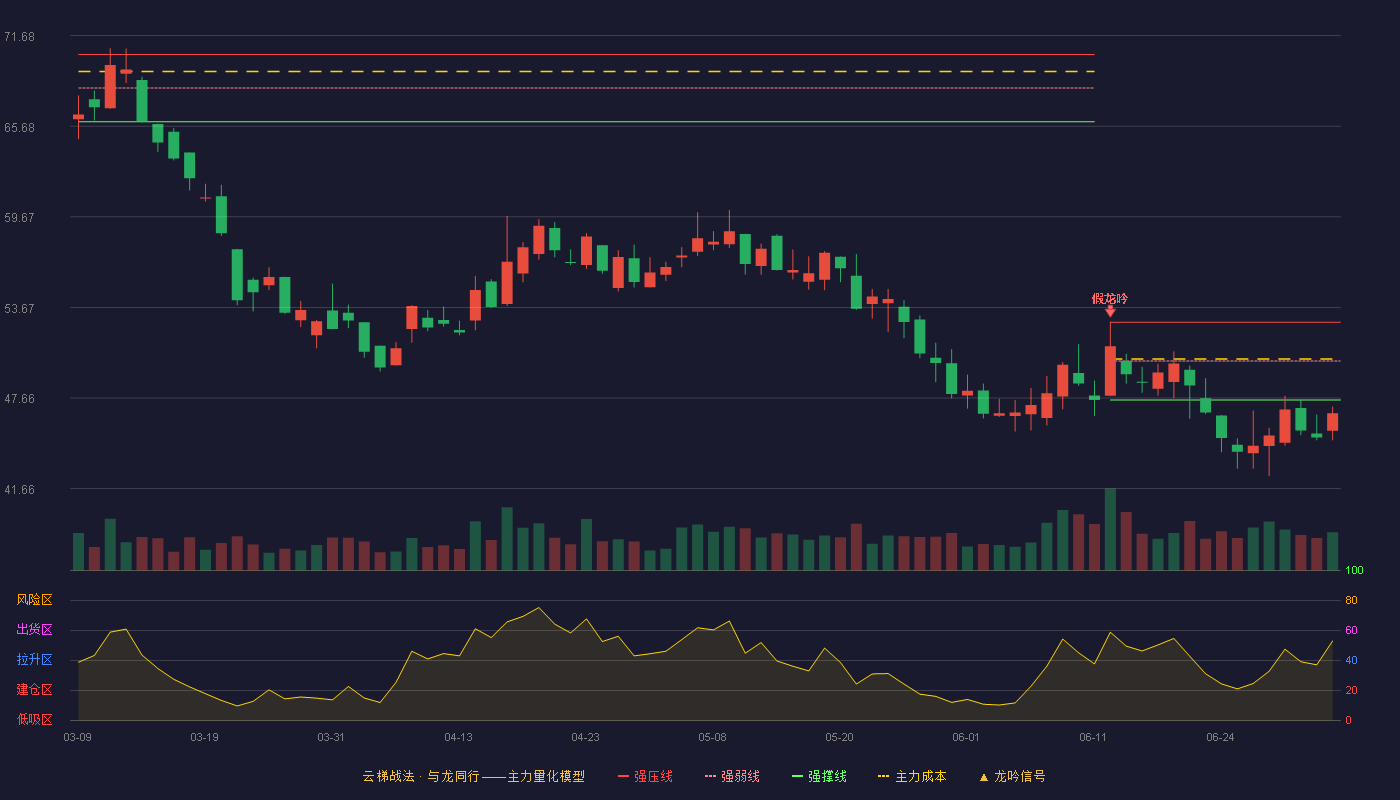1400x800 pixels.
Task: Click the 03-19 date label
Action: pyautogui.click(x=204, y=737)
